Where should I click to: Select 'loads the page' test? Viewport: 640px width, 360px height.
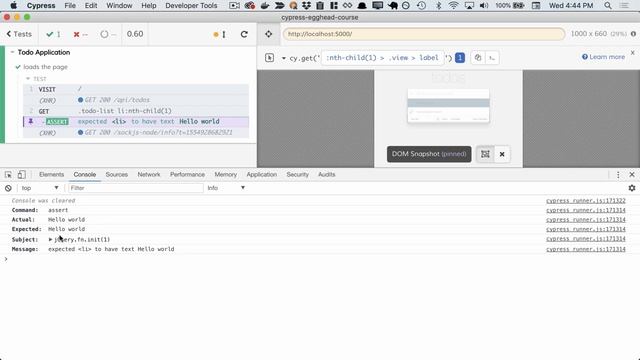[45, 67]
